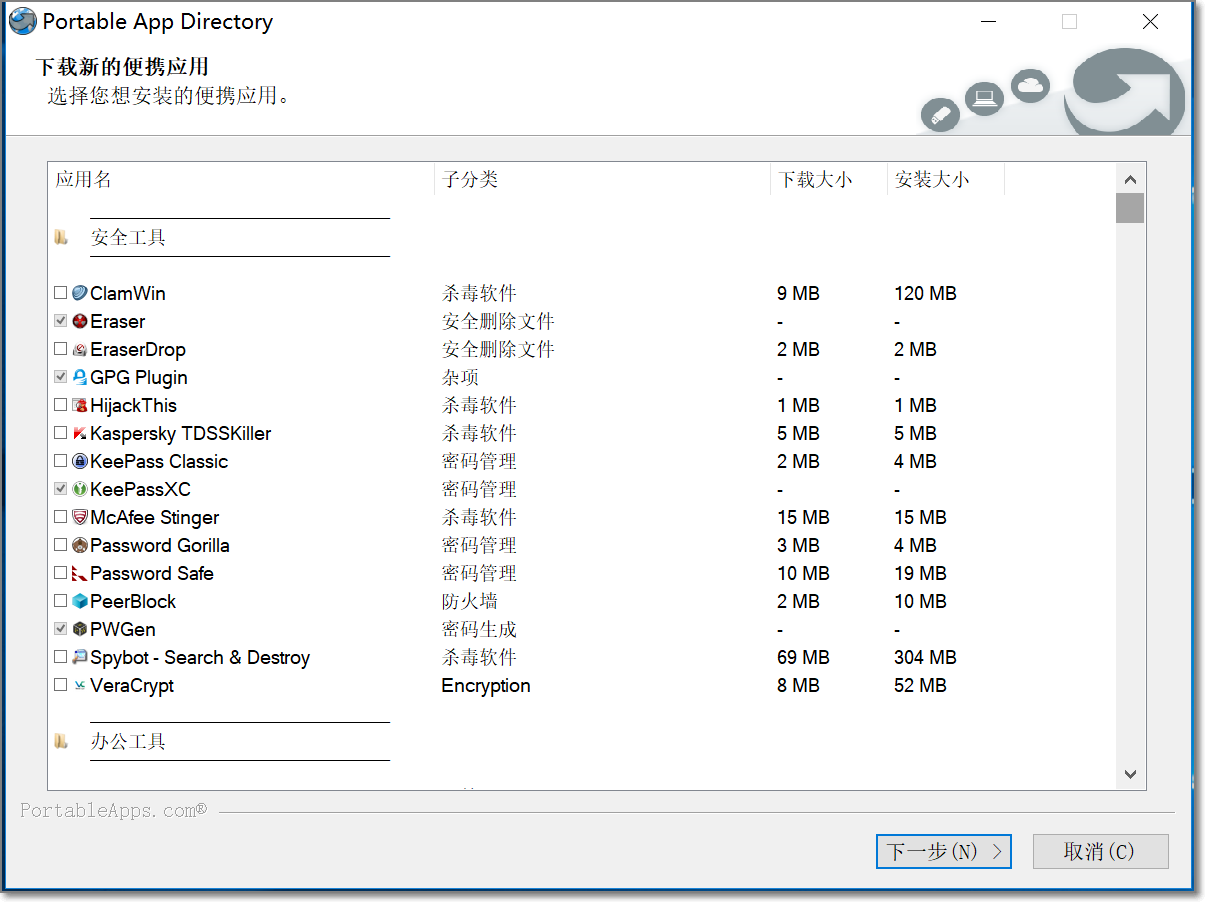Check the EraserDrop checkbox
The width and height of the screenshot is (1205, 902).
click(x=61, y=349)
